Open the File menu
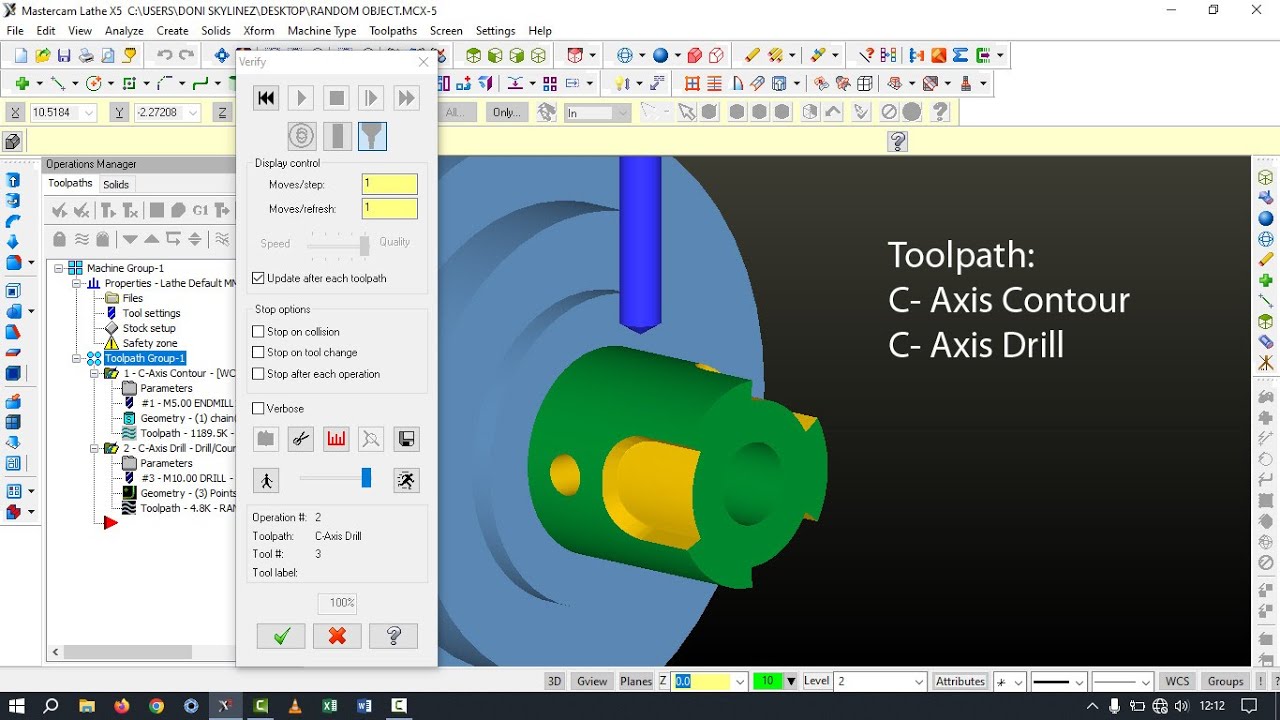Screen dimensions: 1280x720 pyautogui.click(x=15, y=31)
